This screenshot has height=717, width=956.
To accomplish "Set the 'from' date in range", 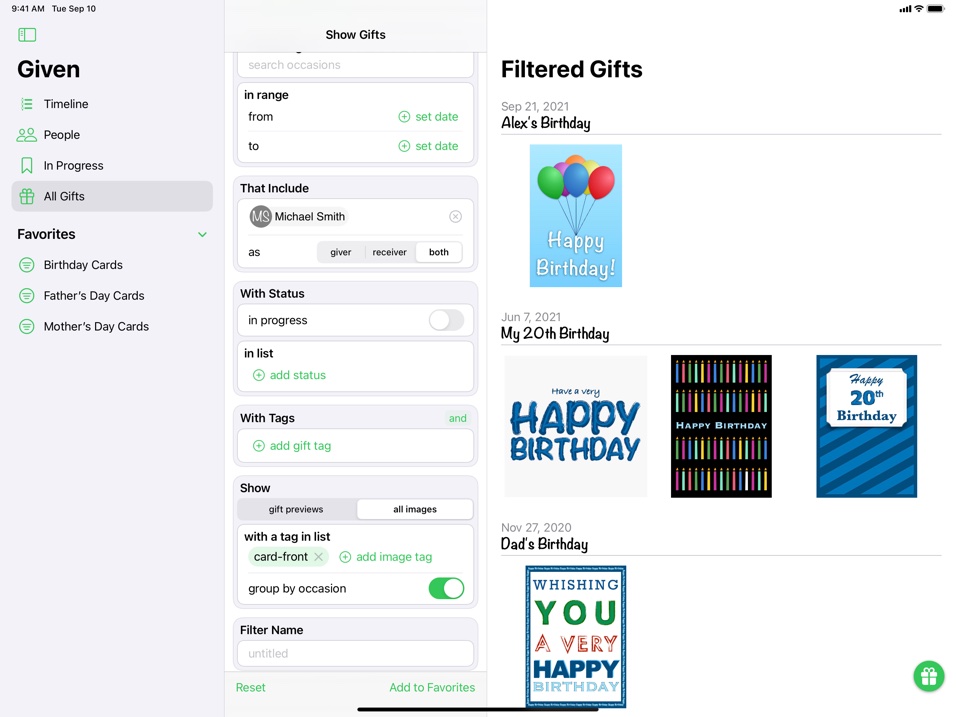I will pos(428,116).
